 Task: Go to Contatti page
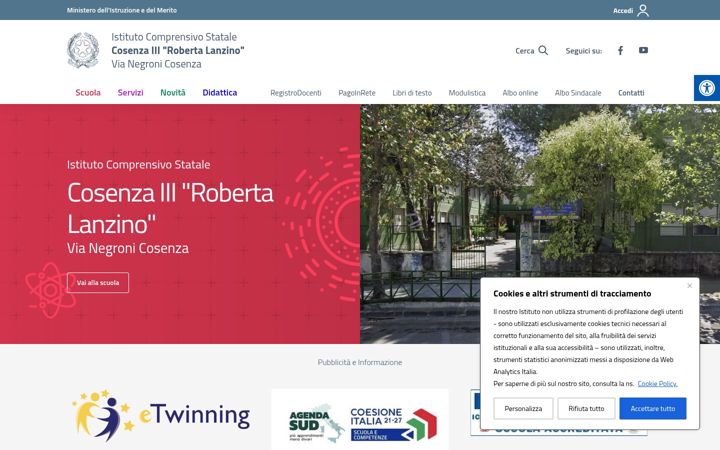tap(631, 93)
